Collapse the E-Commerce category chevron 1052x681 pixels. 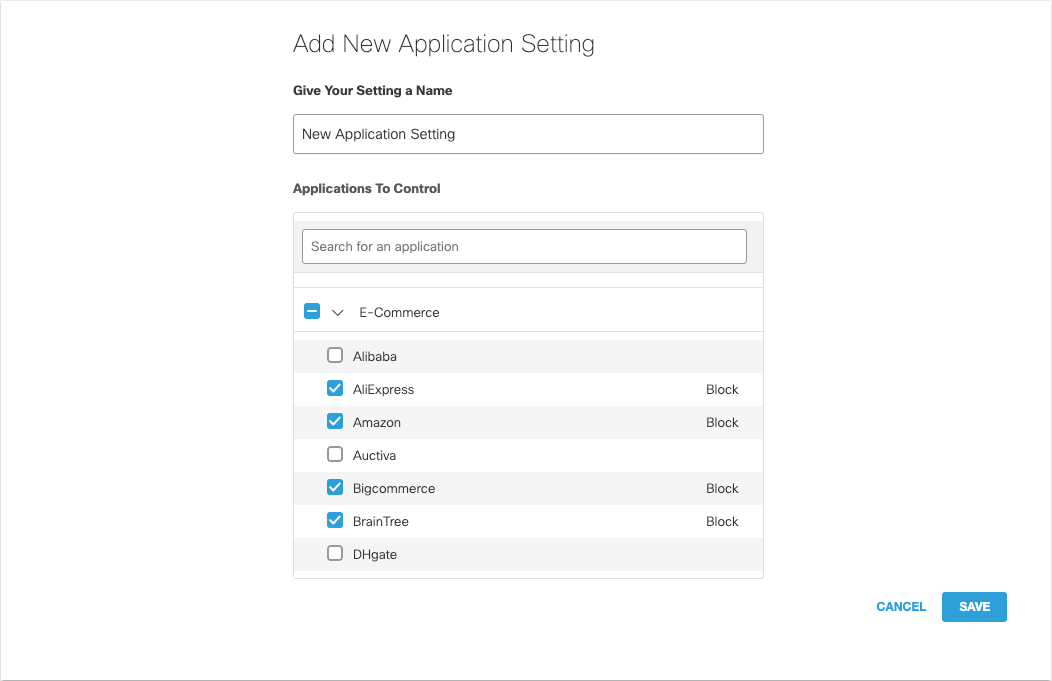point(337,313)
